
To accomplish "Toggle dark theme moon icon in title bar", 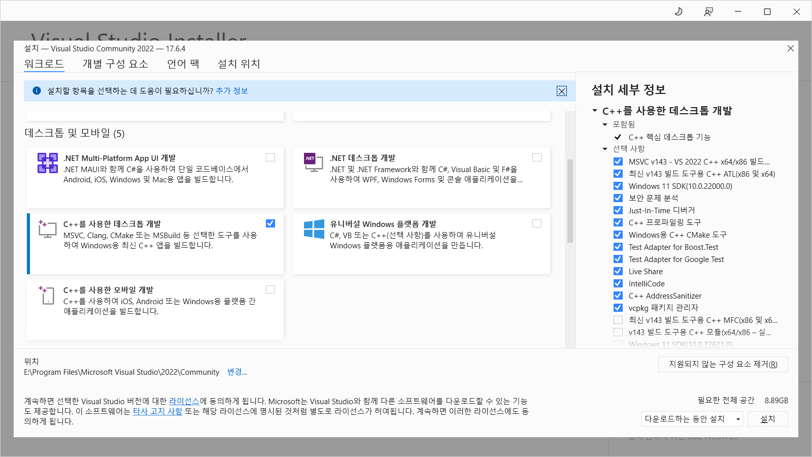I will pyautogui.click(x=678, y=11).
